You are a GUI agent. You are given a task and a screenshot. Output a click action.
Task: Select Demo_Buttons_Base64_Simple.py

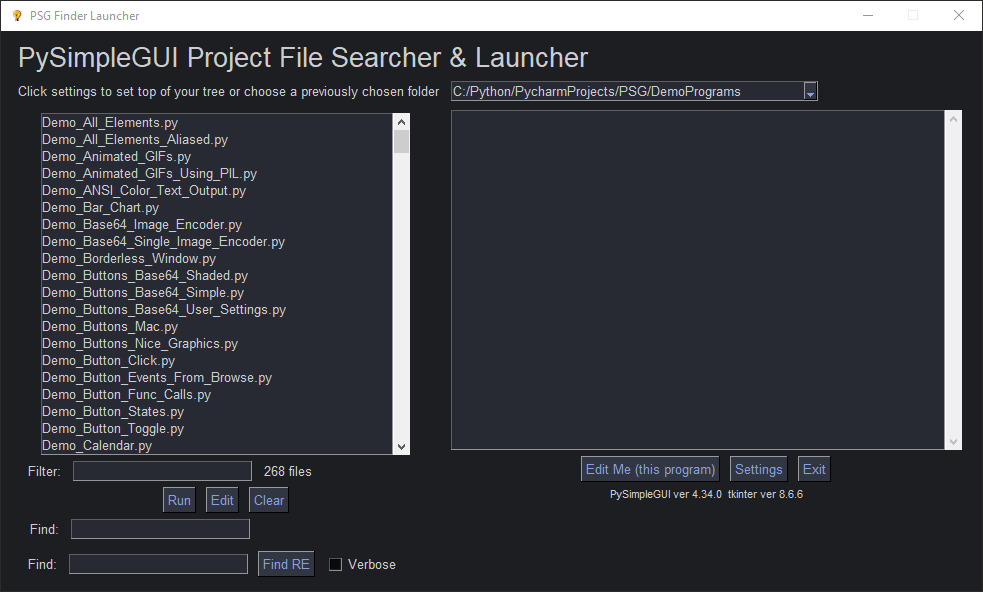pos(217,292)
